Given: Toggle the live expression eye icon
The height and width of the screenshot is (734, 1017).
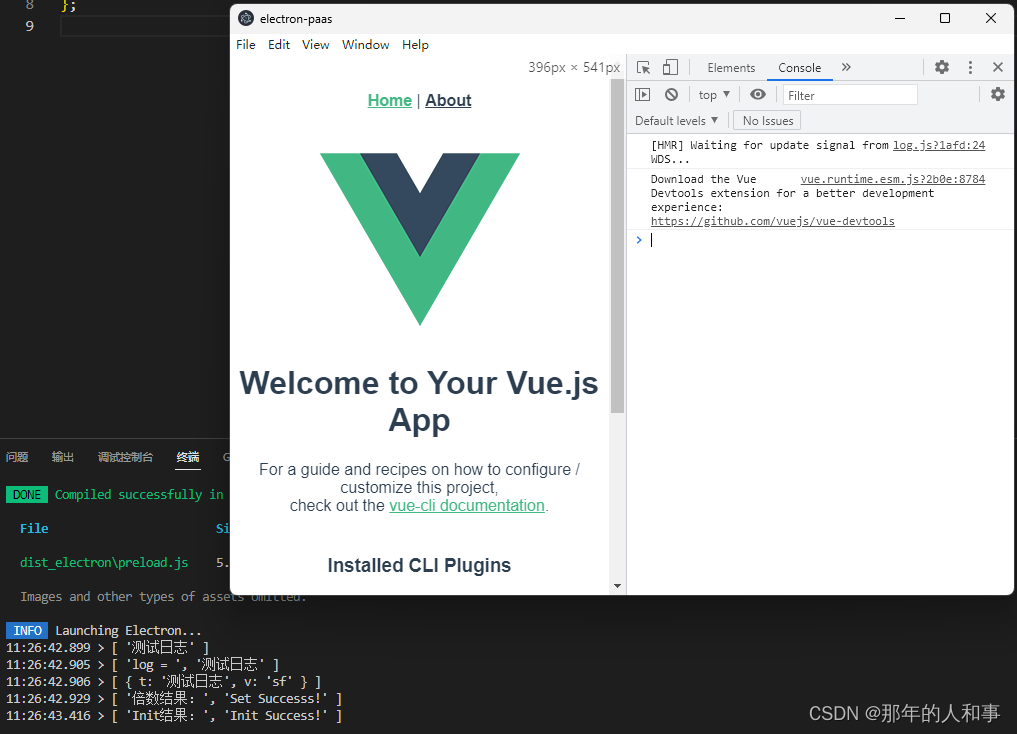Looking at the screenshot, I should click(757, 94).
